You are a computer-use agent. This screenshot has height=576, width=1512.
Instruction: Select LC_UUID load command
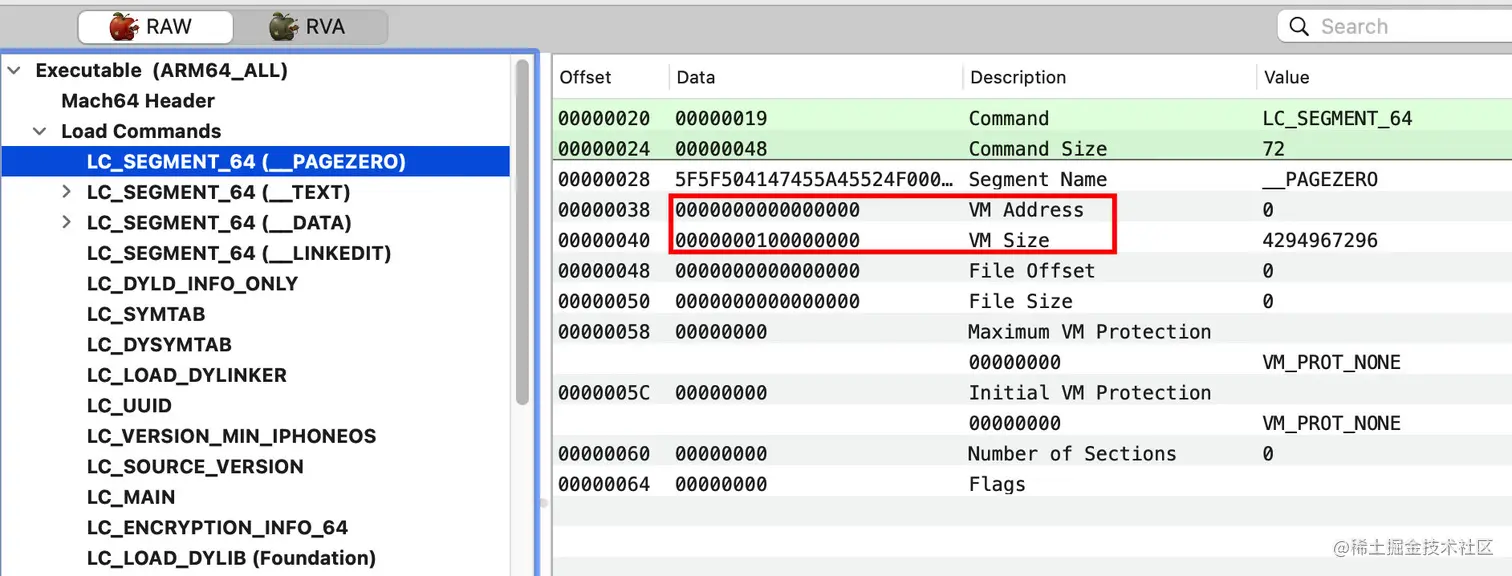point(129,406)
